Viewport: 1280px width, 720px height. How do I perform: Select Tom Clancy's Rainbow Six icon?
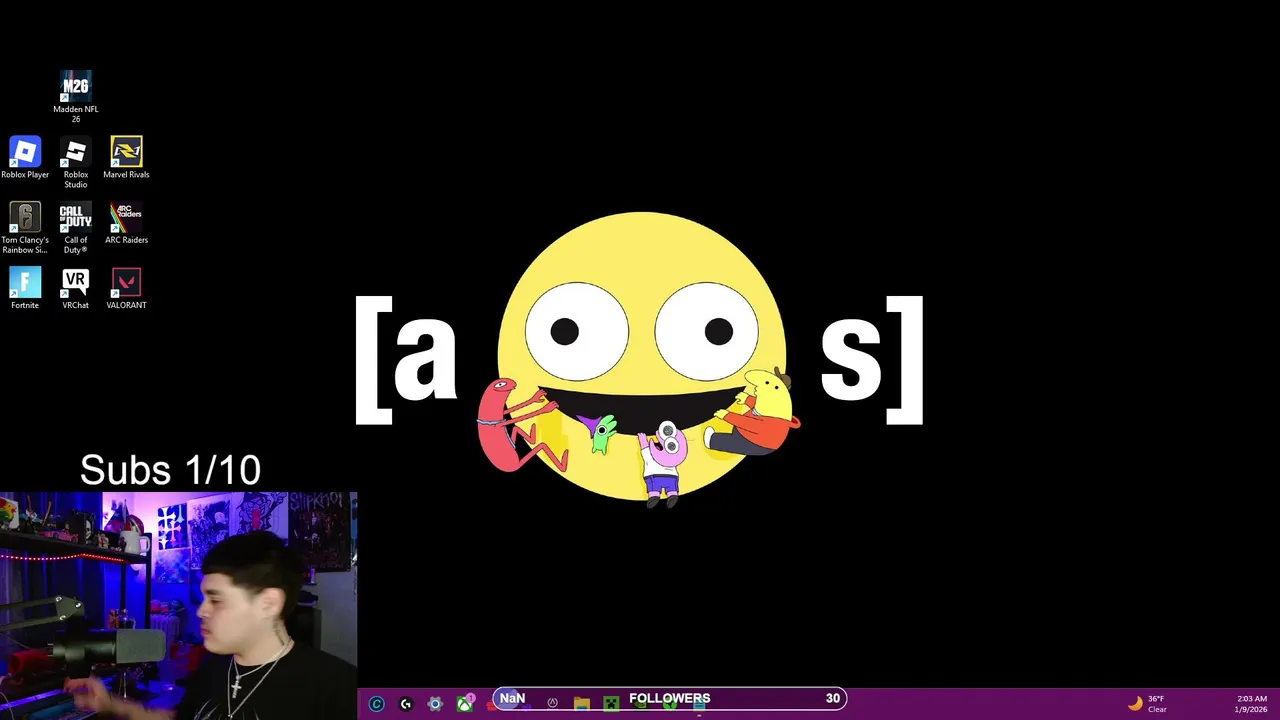point(25,228)
